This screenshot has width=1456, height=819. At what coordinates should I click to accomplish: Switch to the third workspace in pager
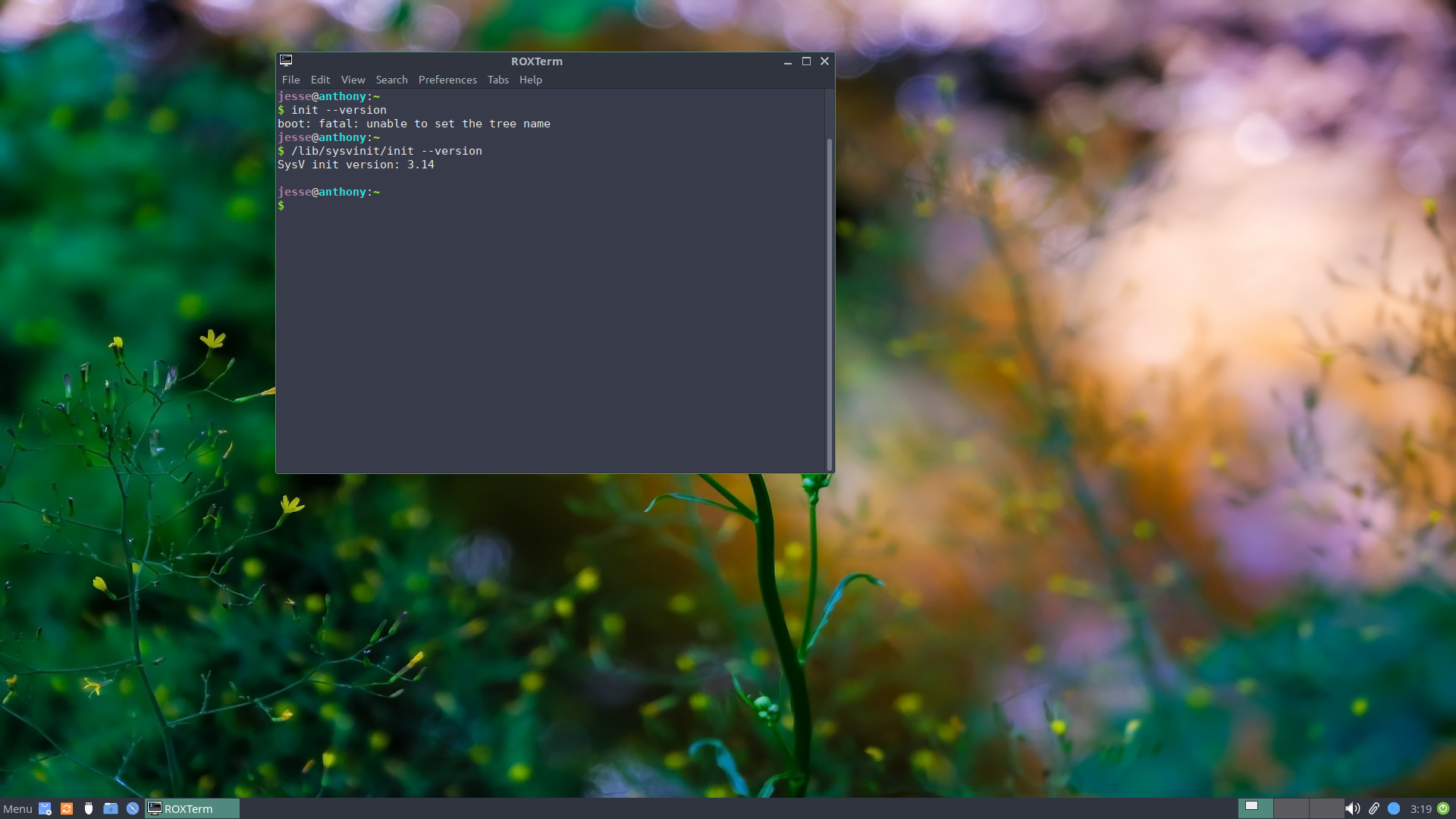click(x=1326, y=808)
